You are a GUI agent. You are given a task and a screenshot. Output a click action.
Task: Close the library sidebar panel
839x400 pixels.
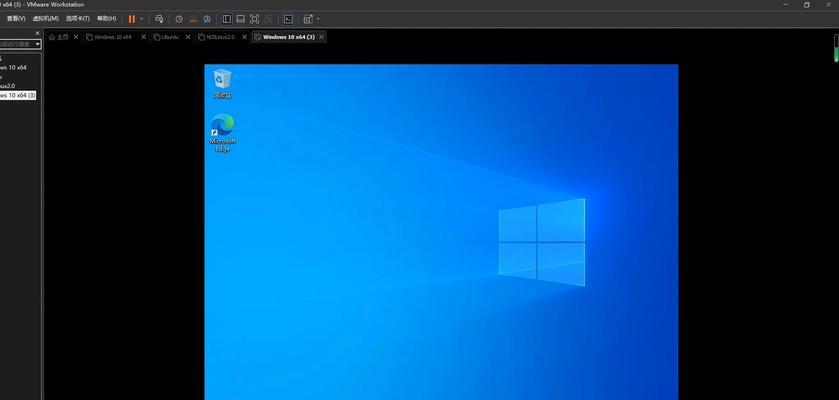[x=37, y=33]
